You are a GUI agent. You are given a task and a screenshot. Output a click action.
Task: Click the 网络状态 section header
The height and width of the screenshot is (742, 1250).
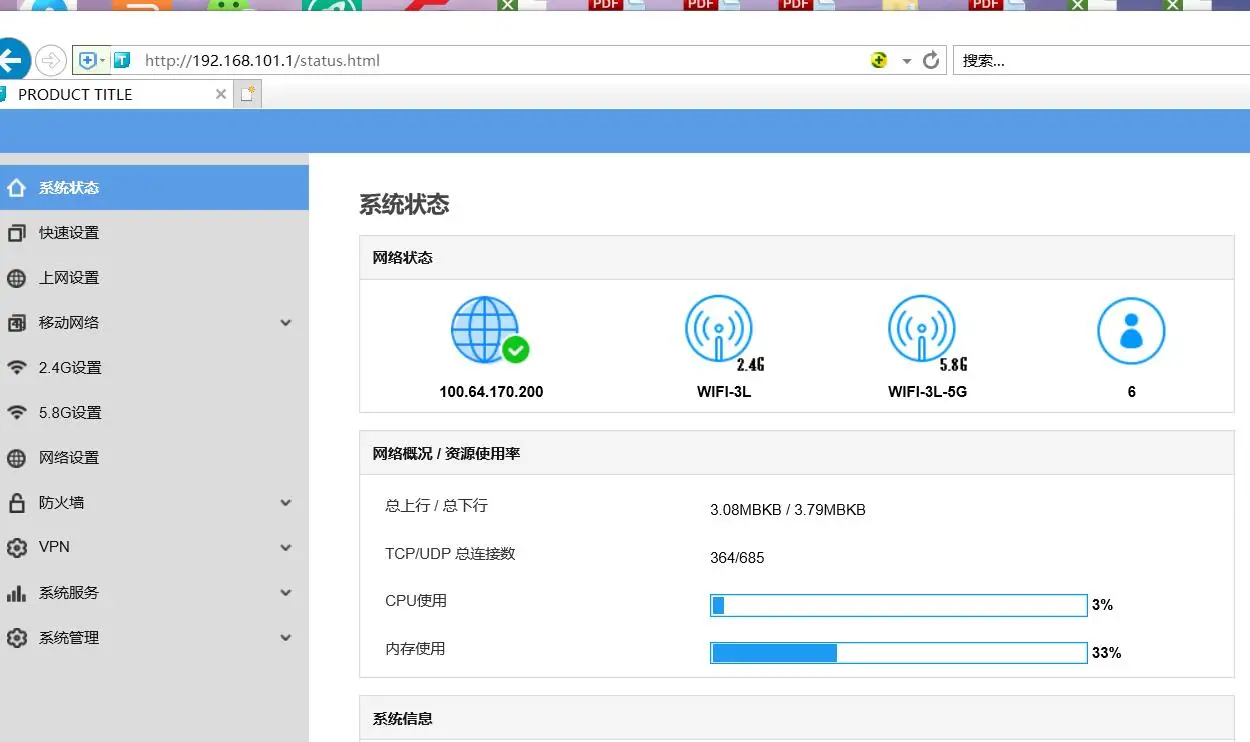pyautogui.click(x=797, y=258)
